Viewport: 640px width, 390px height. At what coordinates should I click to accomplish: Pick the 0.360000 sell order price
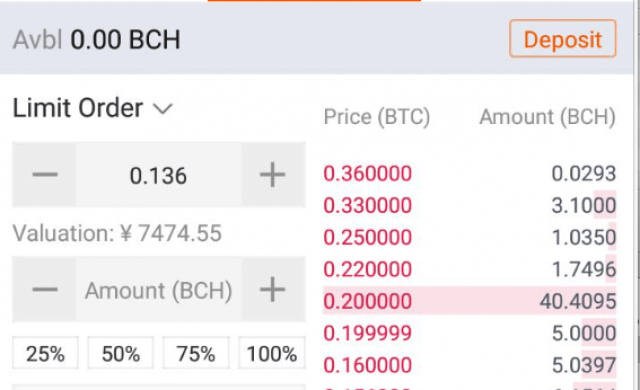[367, 173]
